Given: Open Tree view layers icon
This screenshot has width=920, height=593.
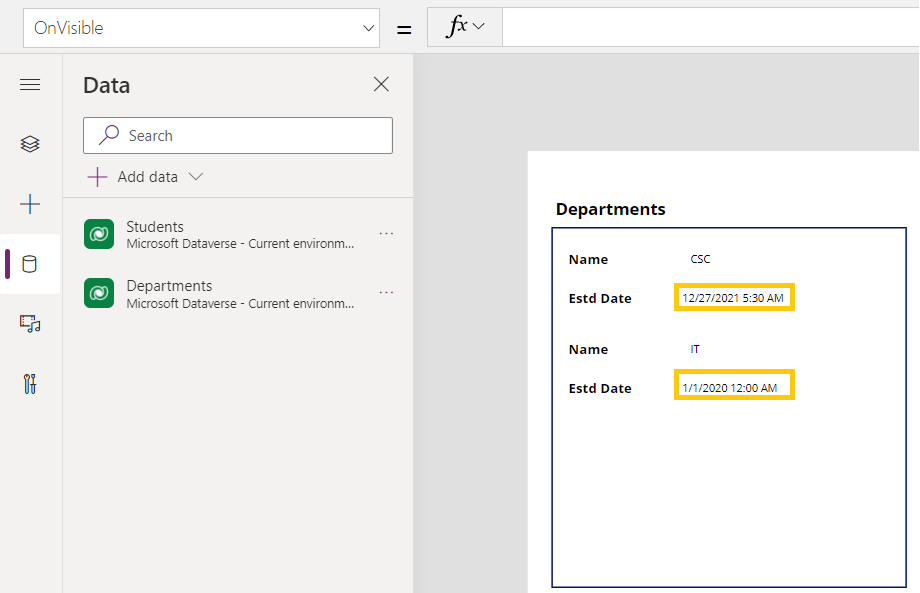Looking at the screenshot, I should [x=30, y=145].
